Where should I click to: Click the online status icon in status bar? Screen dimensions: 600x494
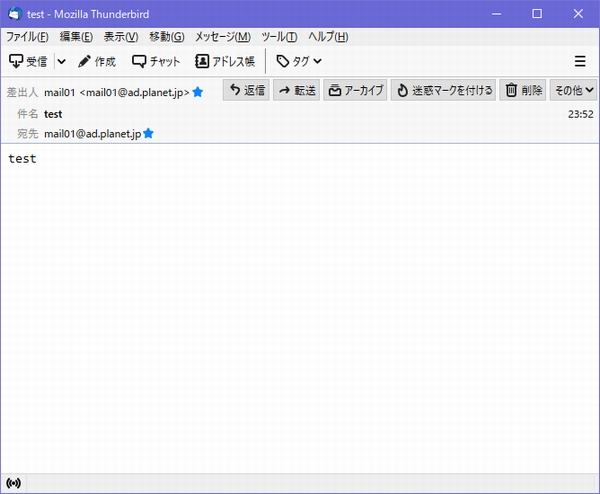coord(13,483)
